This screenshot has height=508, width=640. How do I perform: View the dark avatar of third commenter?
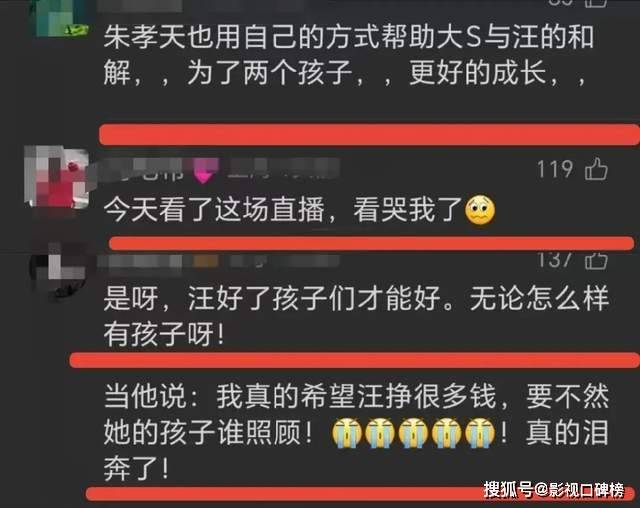[x=58, y=269]
